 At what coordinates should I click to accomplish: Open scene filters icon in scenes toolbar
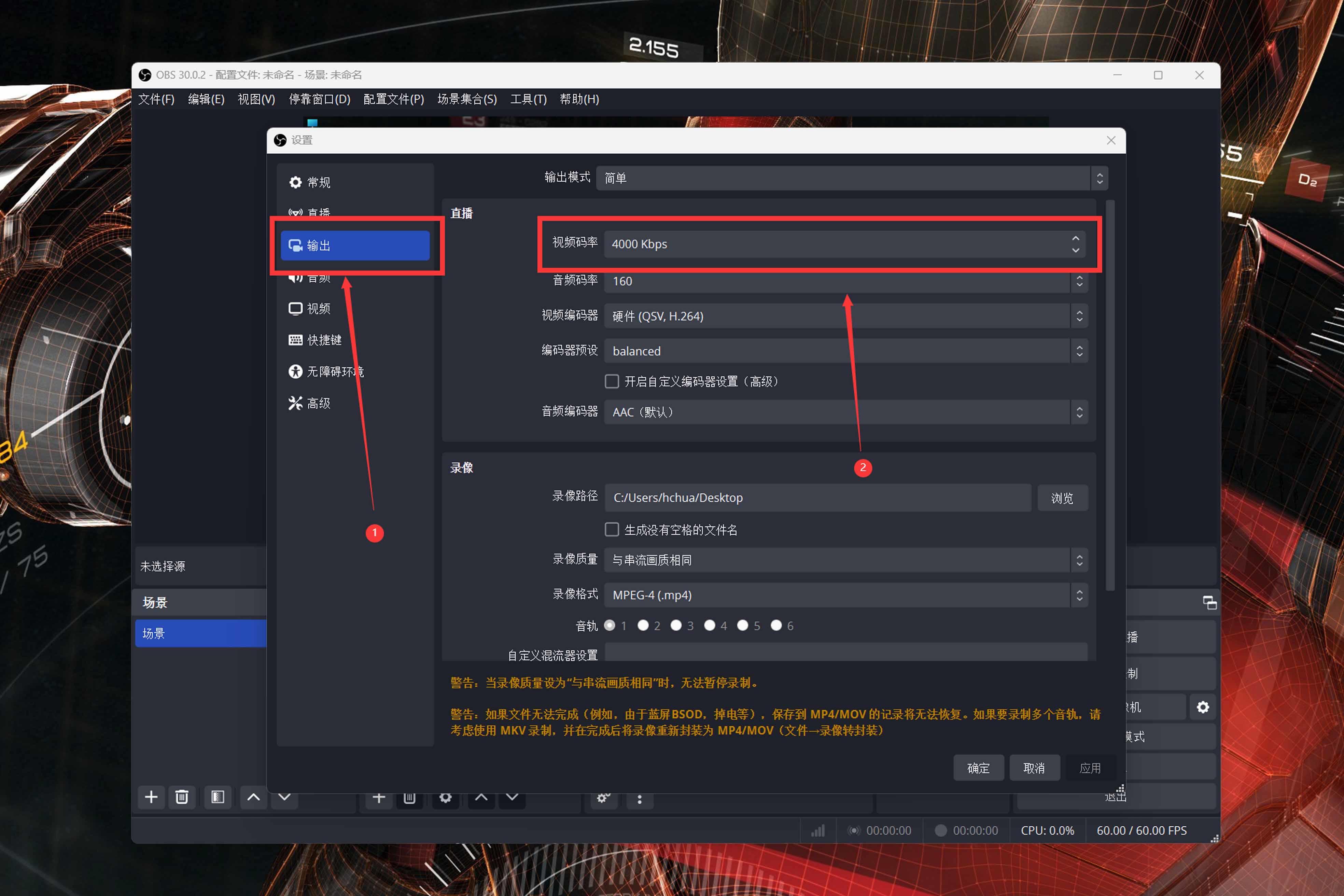point(218,797)
